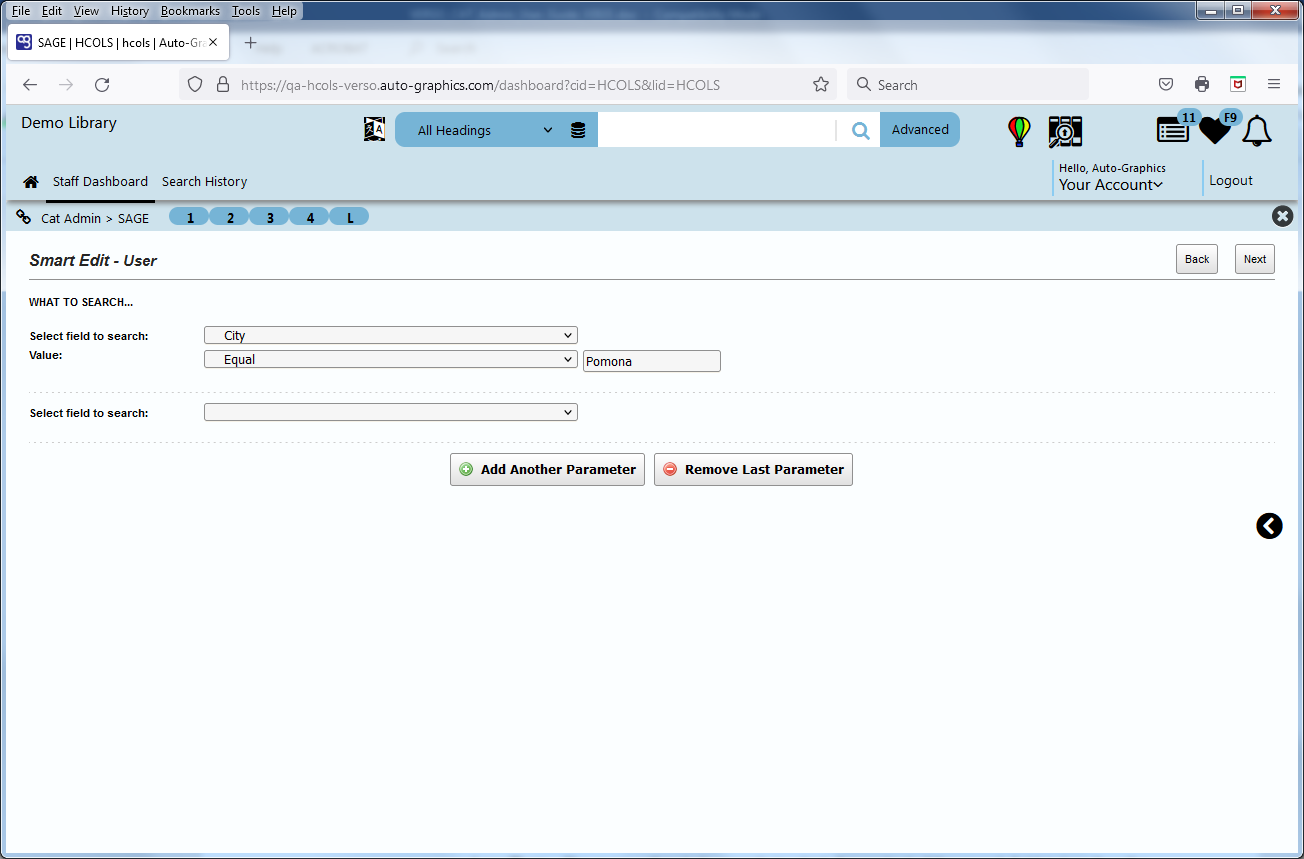Image resolution: width=1304 pixels, height=859 pixels.
Task: Open the list icon with badge 11
Action: tap(1173, 130)
